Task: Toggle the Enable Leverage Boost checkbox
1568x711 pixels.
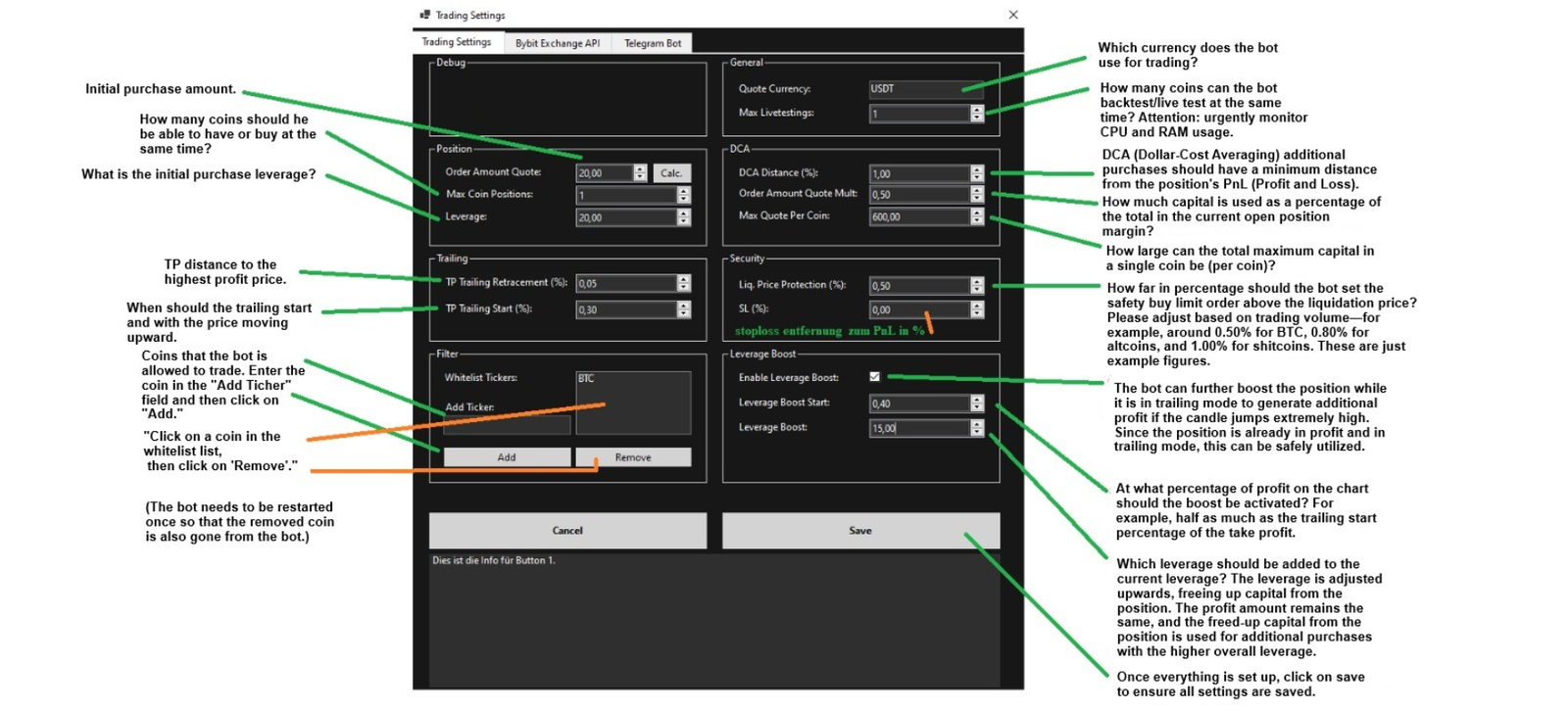Action: tap(874, 376)
